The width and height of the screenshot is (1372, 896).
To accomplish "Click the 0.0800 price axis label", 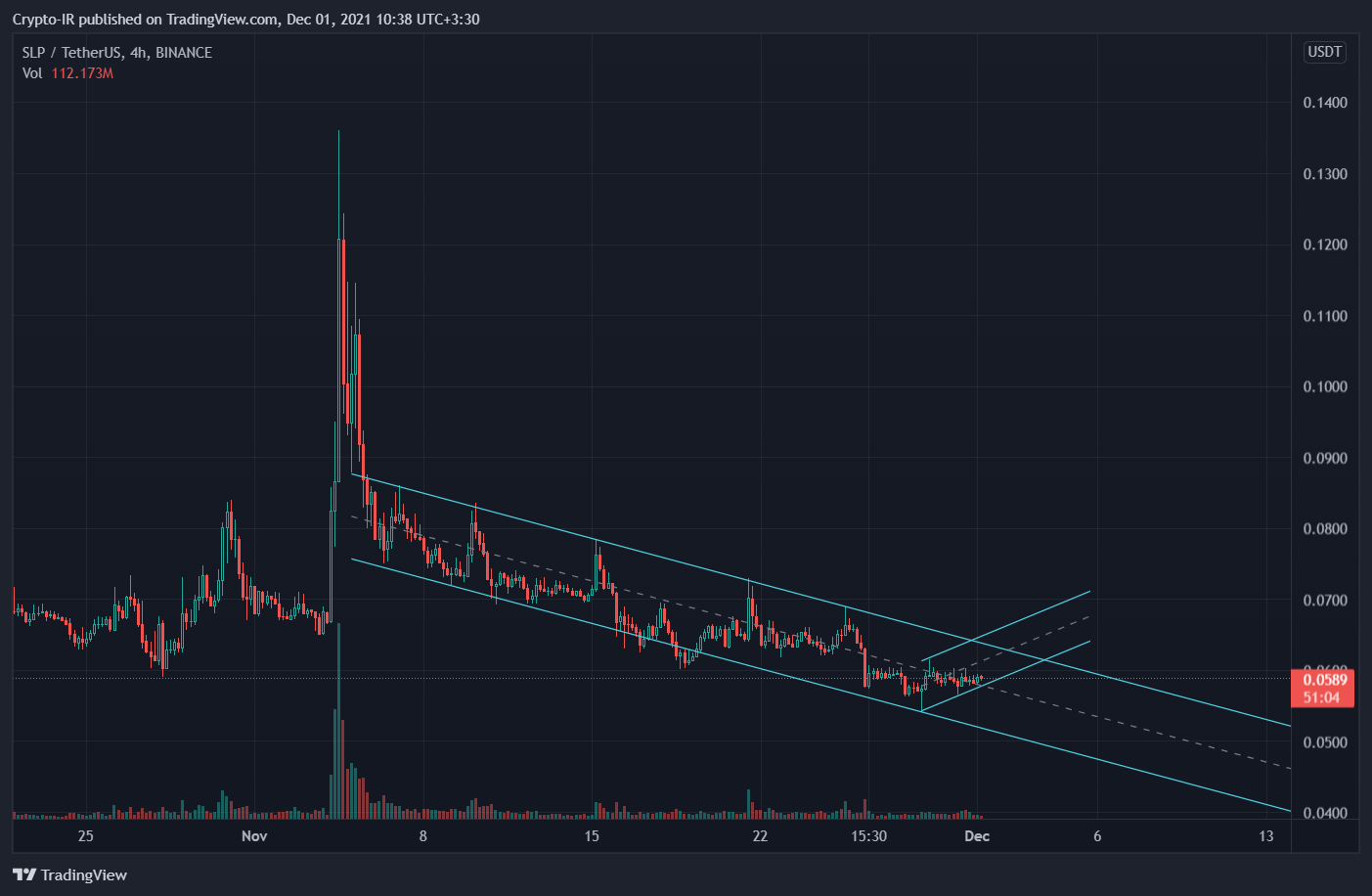I will click(x=1325, y=529).
